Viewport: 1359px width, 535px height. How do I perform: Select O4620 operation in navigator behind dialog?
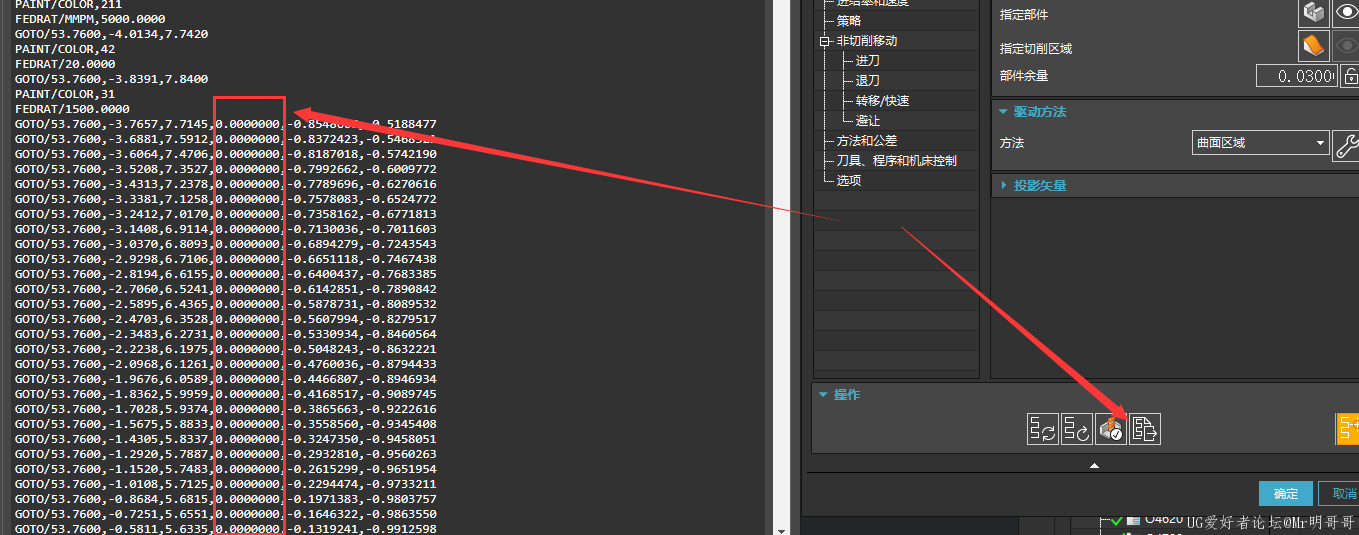tap(1164, 520)
